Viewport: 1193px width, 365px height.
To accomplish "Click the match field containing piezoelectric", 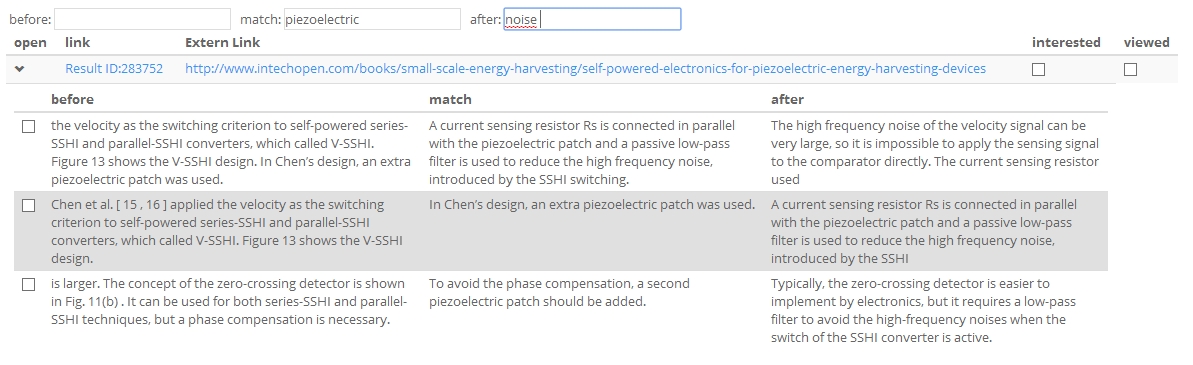I will pos(372,19).
